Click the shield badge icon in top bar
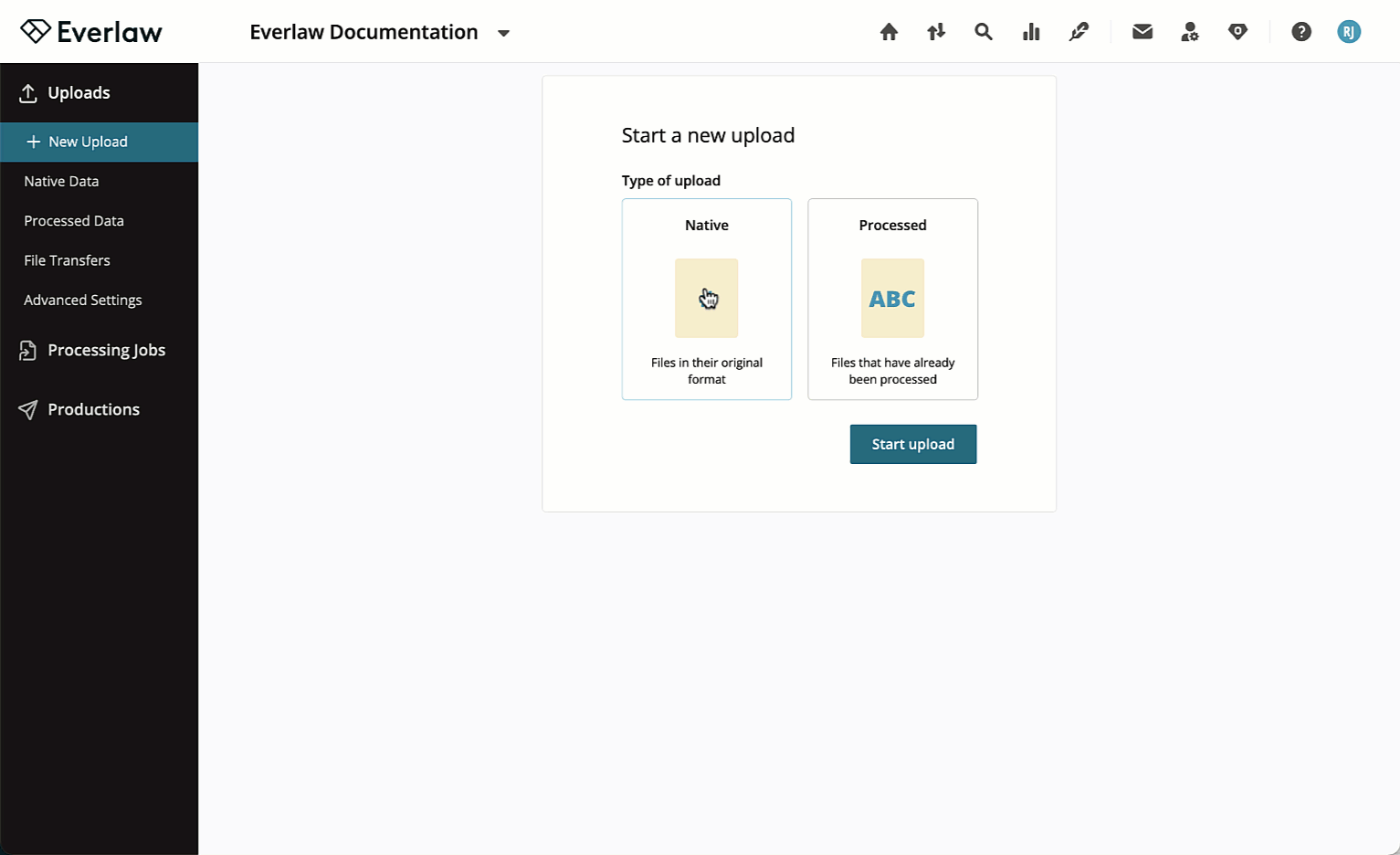 click(x=1237, y=32)
